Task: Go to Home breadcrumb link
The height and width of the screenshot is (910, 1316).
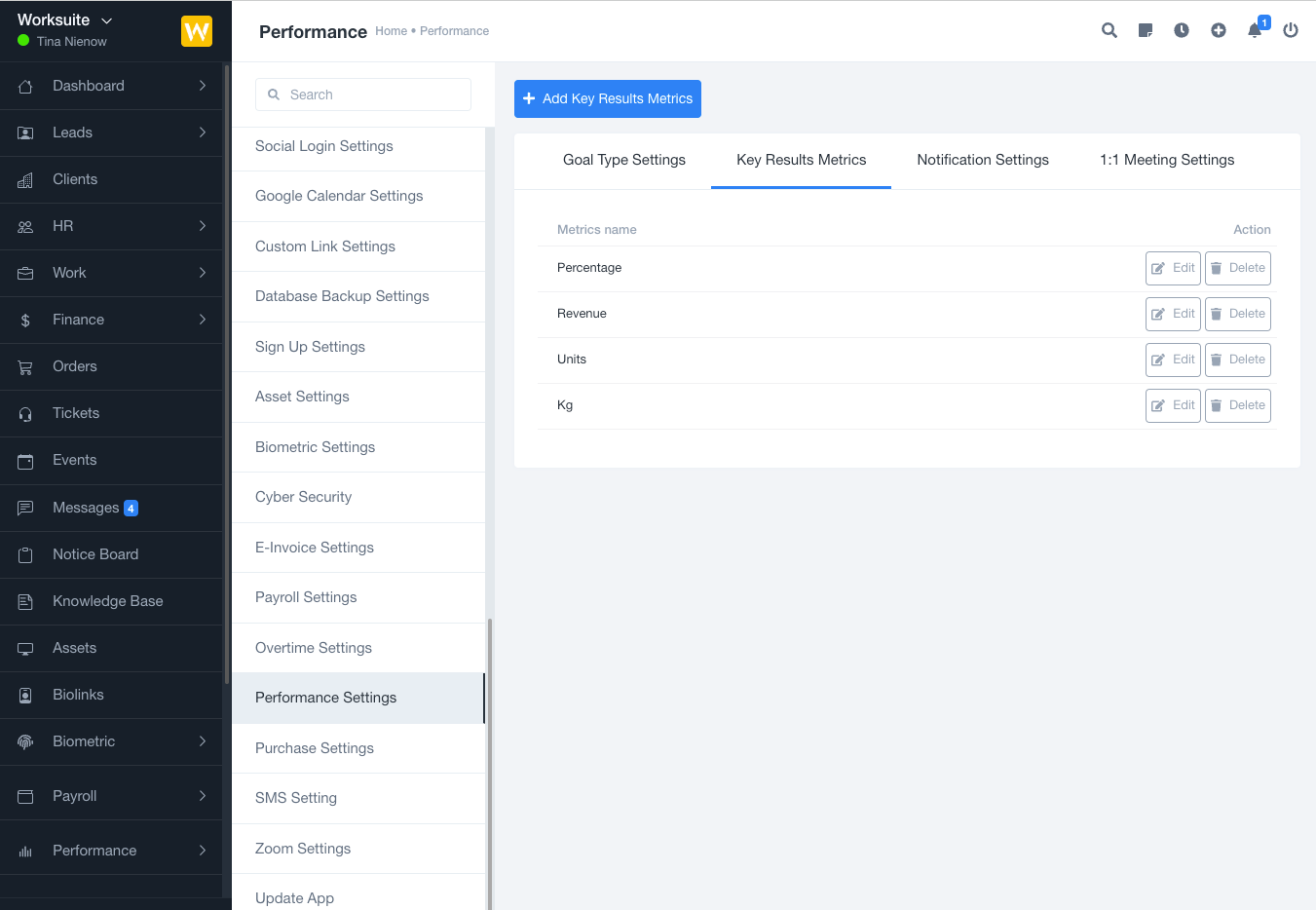Action: coord(391,31)
